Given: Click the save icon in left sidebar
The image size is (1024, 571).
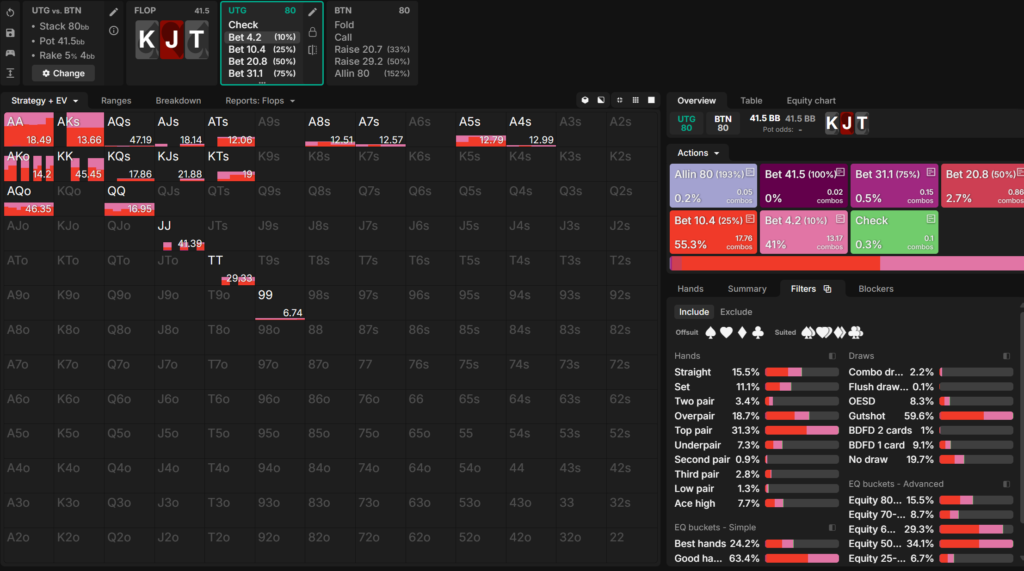Looking at the screenshot, I should (10, 32).
